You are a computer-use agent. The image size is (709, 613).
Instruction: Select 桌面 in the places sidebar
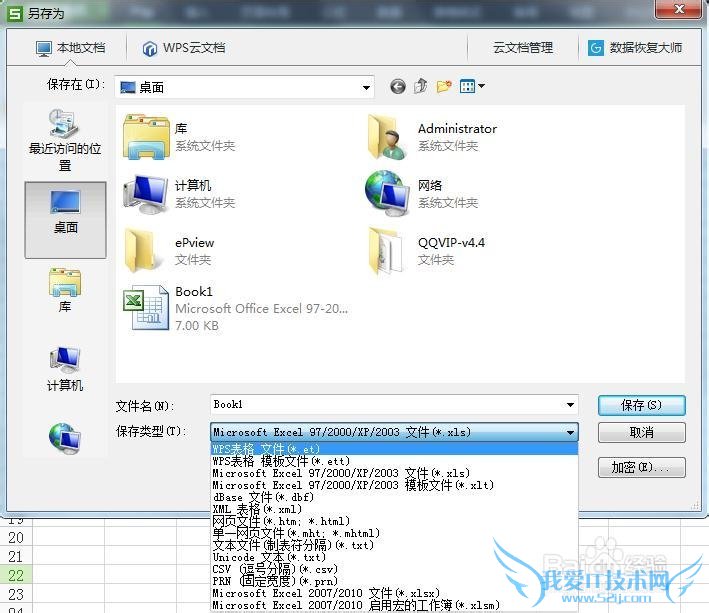point(66,220)
